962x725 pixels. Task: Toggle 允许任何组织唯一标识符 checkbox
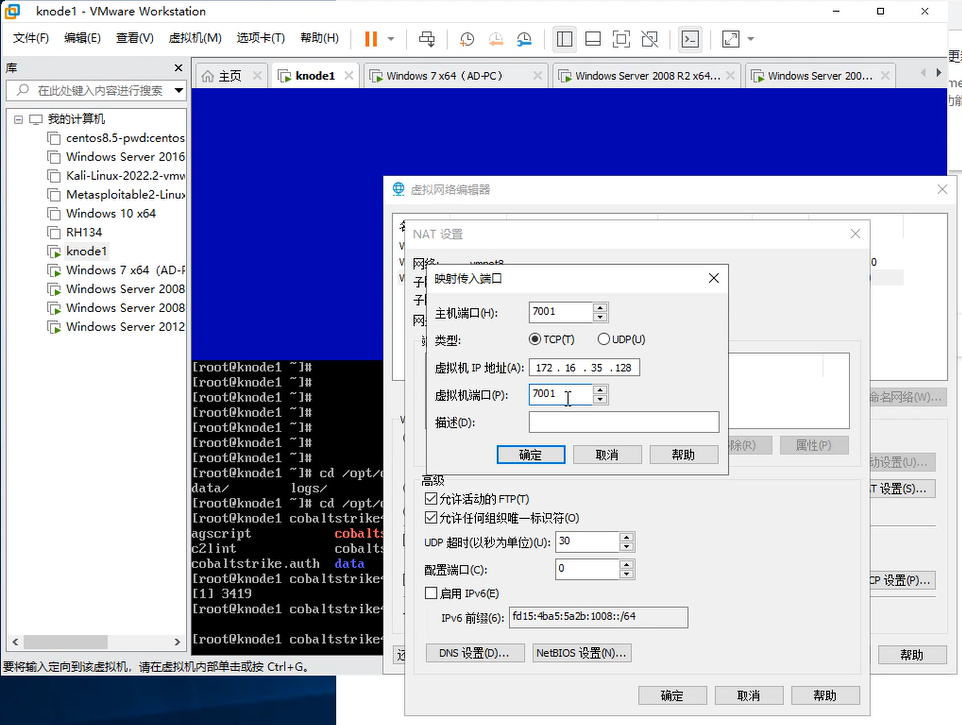click(431, 518)
